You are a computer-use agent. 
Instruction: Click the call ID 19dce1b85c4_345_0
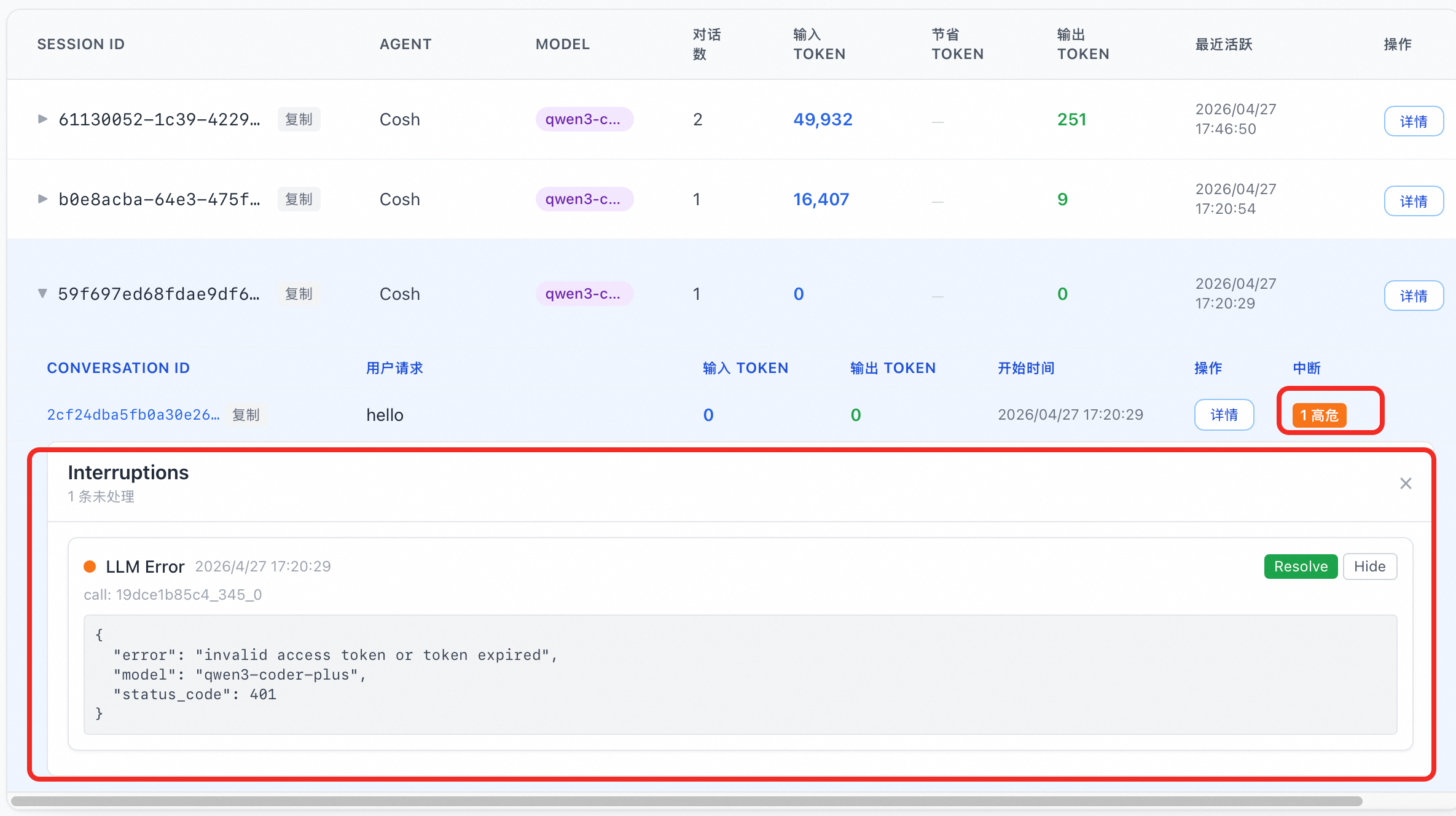click(x=173, y=595)
